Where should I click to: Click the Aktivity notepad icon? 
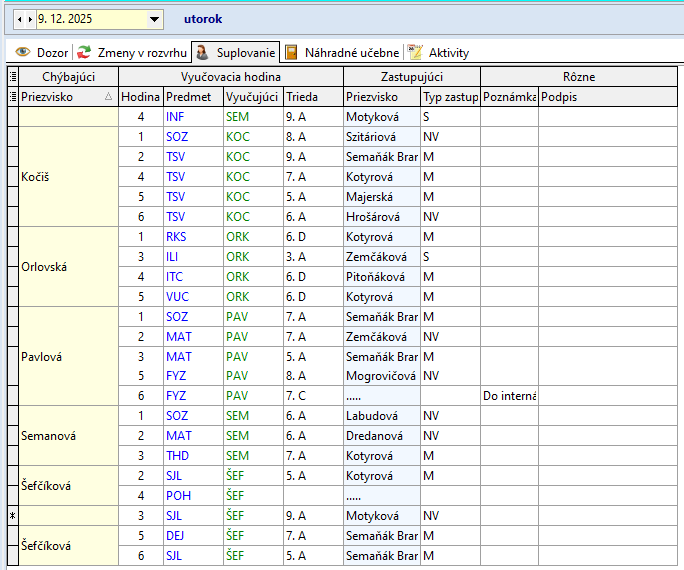415,52
